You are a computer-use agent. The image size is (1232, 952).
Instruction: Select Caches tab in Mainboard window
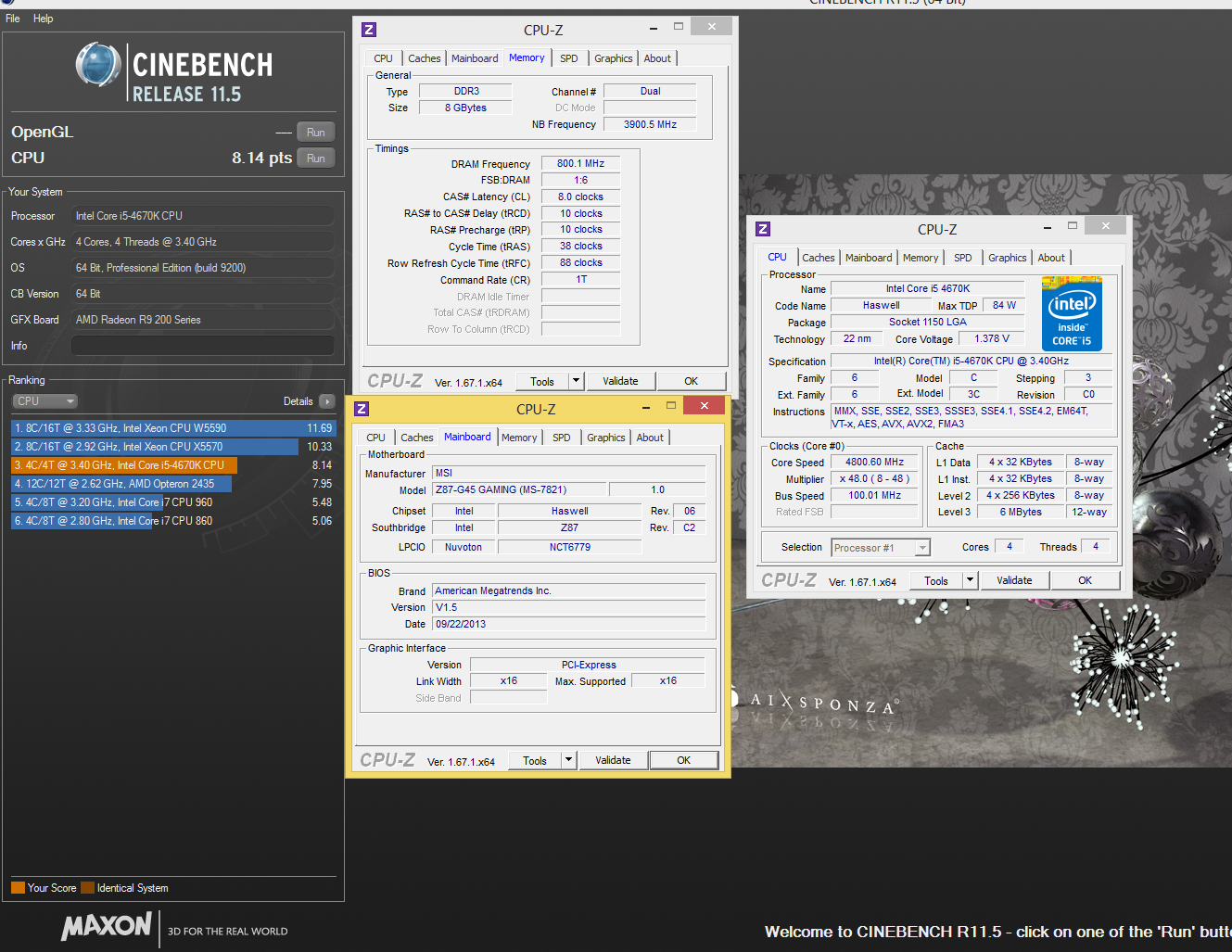(417, 438)
